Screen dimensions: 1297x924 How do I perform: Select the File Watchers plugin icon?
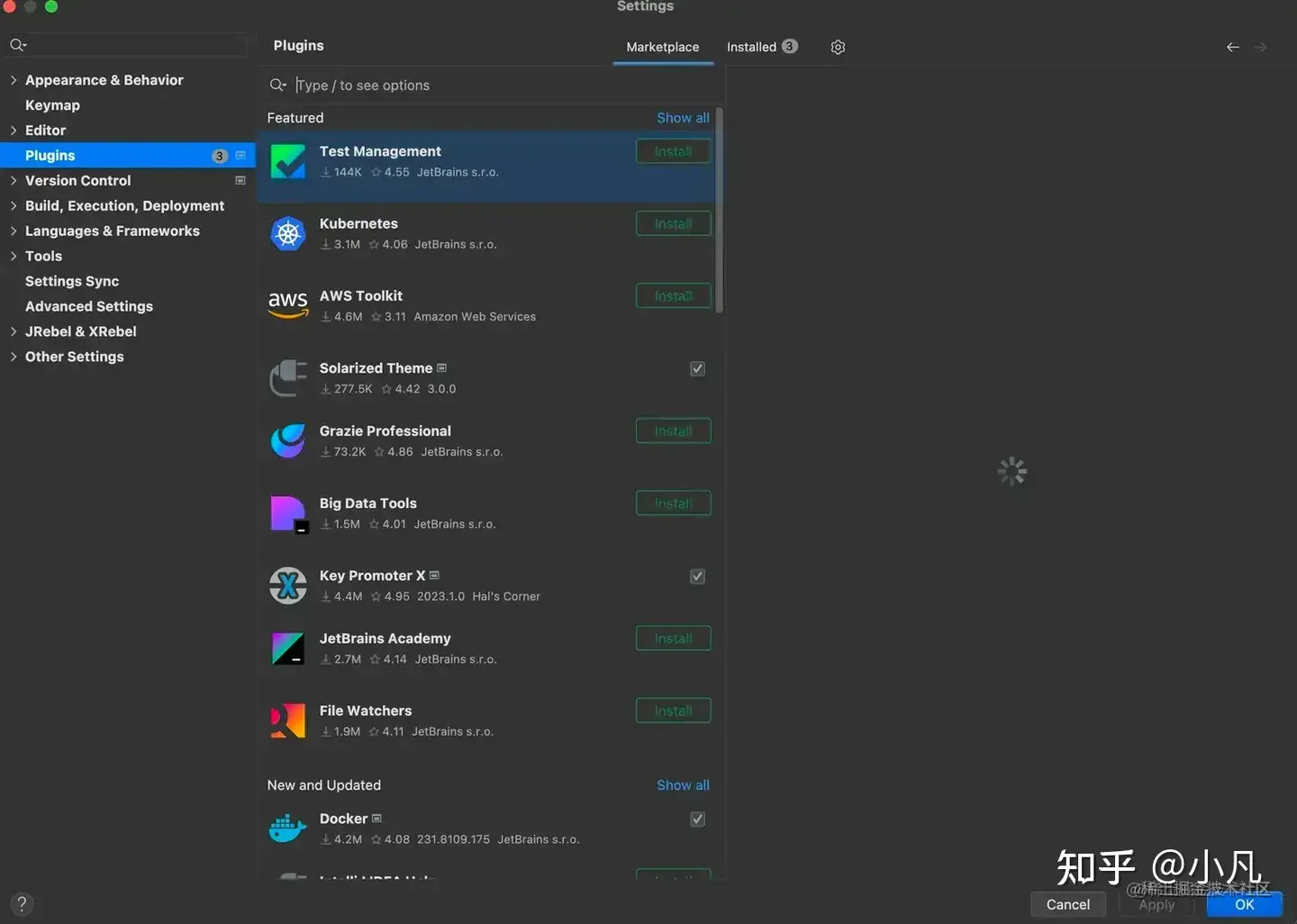click(x=288, y=720)
